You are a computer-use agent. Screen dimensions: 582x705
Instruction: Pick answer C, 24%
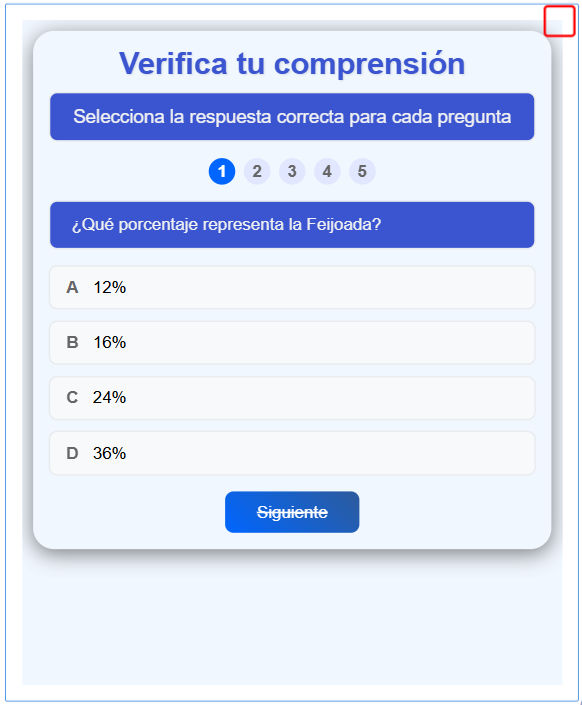[x=292, y=398]
